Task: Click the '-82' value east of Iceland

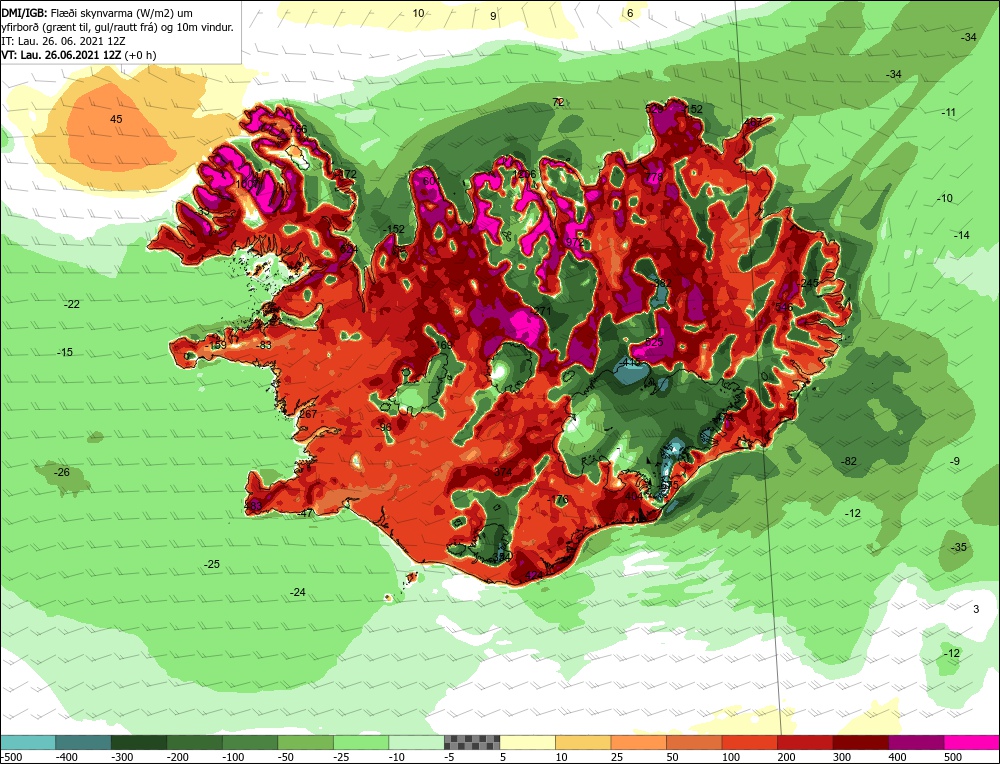Action: click(x=849, y=461)
